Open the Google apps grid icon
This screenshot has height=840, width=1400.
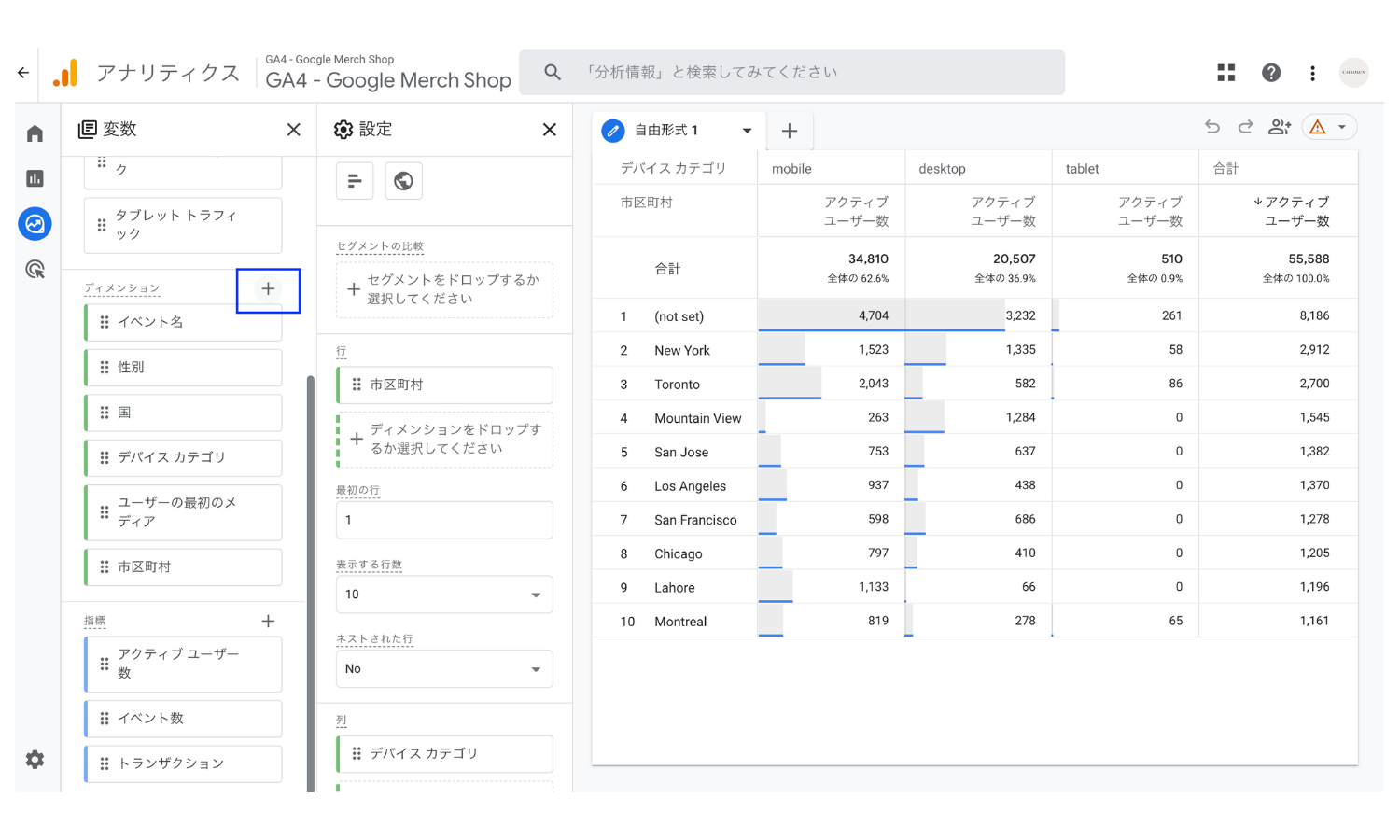(x=1226, y=73)
